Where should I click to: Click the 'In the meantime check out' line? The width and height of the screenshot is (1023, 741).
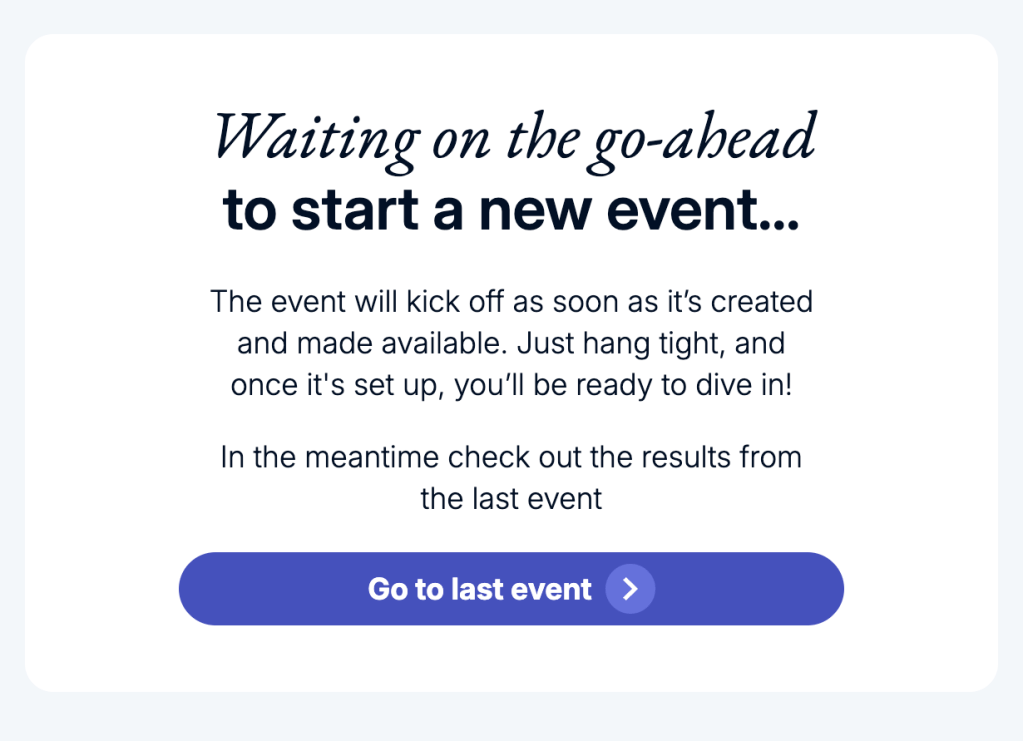[511, 457]
